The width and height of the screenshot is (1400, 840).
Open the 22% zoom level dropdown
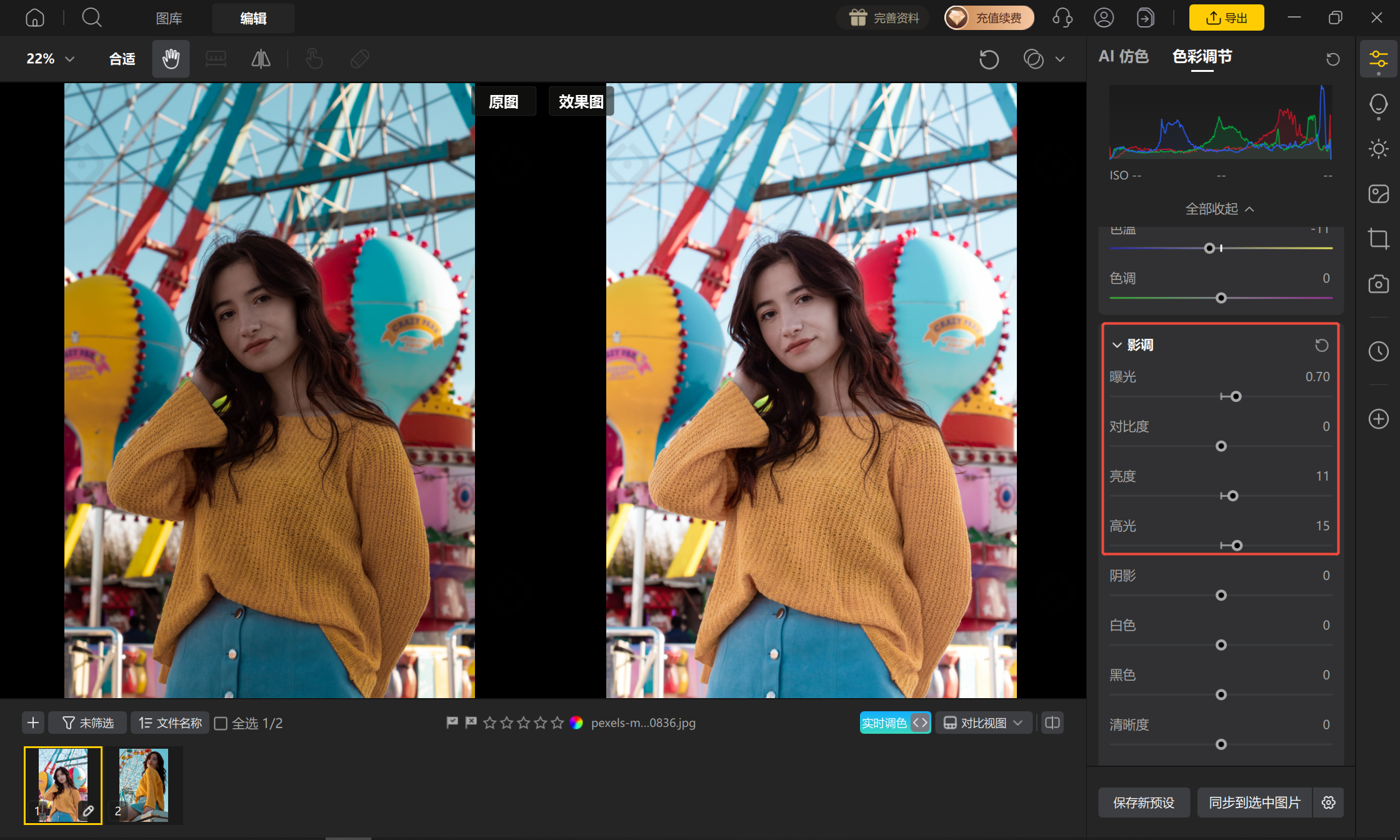click(50, 59)
